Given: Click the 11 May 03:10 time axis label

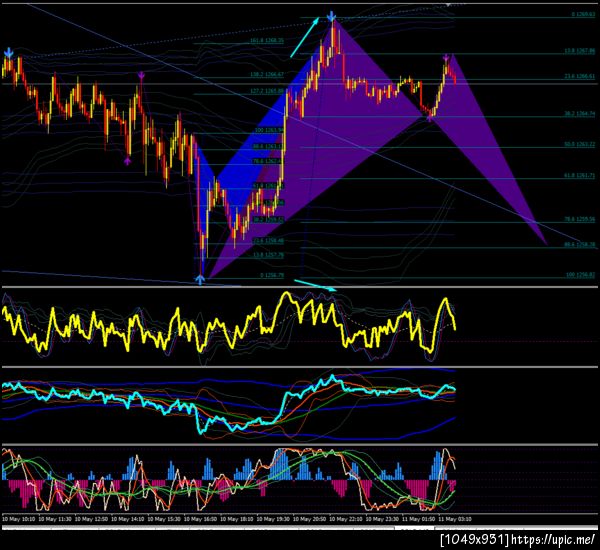Looking at the screenshot, I should (x=455, y=519).
